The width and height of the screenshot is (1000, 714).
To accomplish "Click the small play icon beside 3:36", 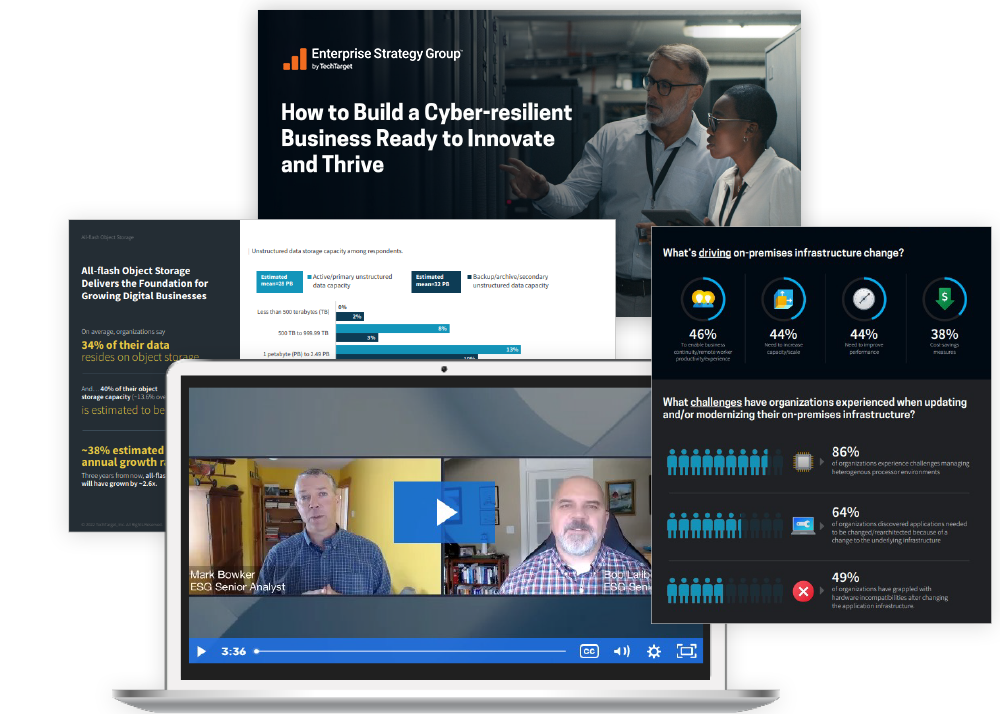I will [201, 651].
